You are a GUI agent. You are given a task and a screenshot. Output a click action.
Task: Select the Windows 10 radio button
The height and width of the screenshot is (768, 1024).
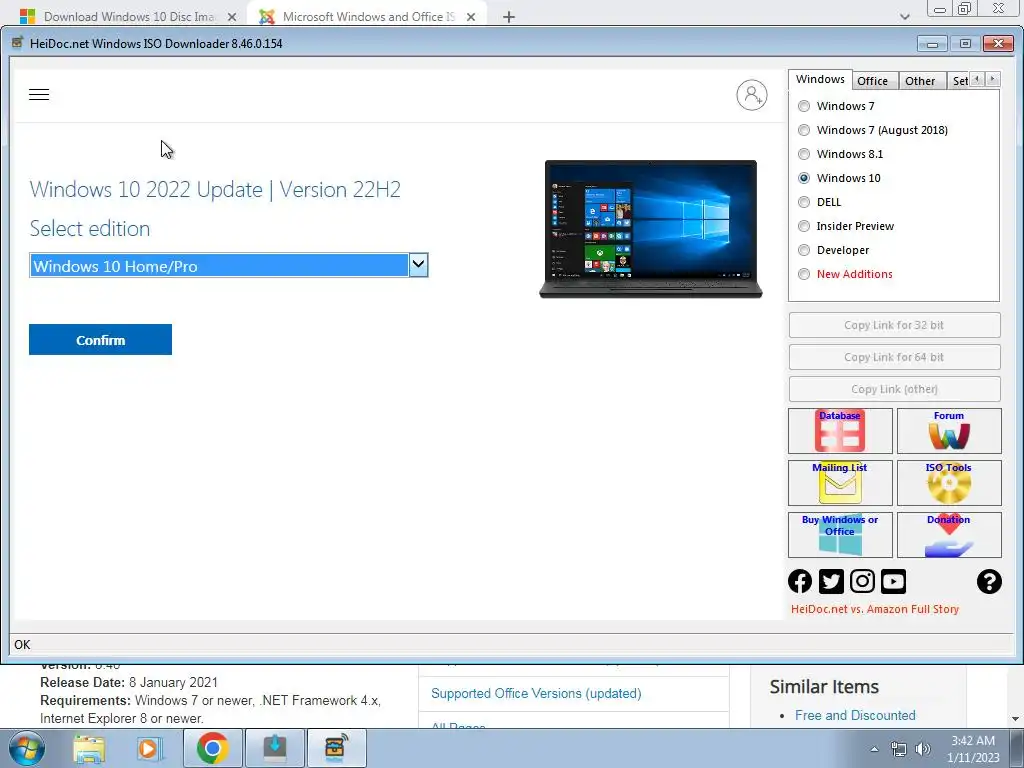804,178
